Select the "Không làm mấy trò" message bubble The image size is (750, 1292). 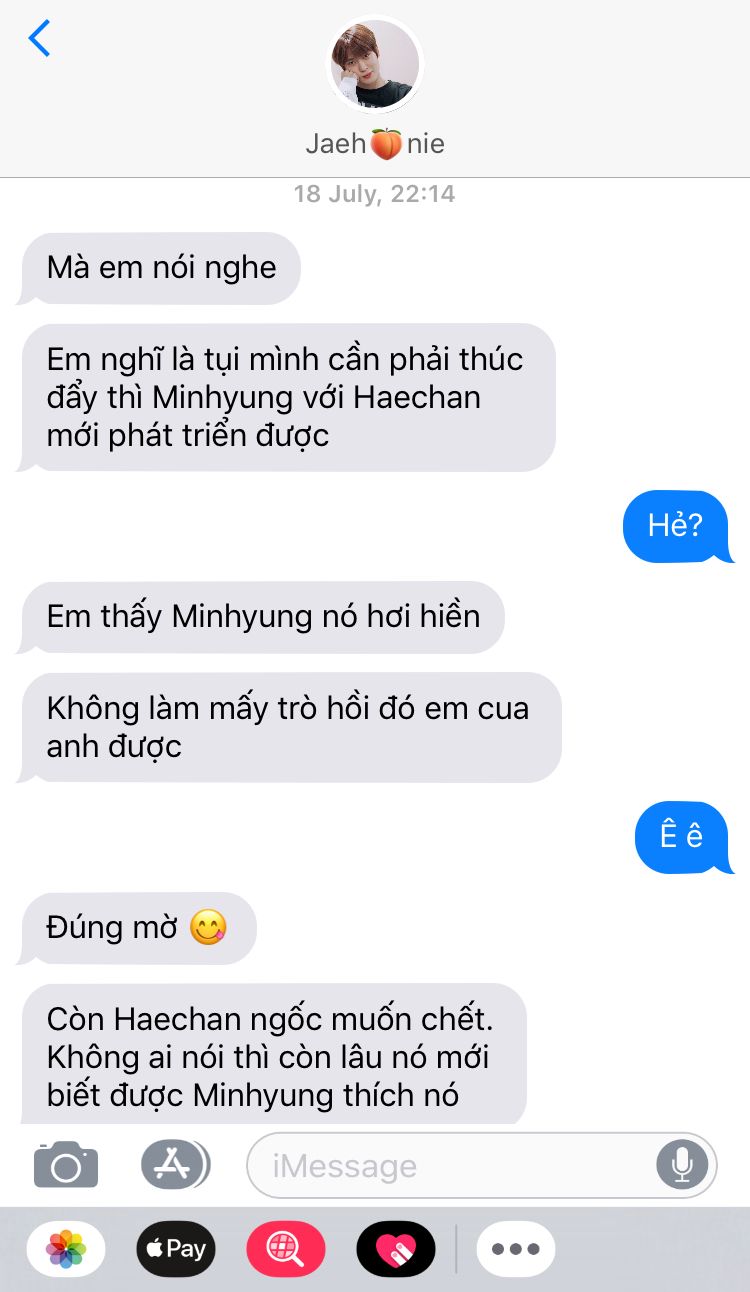[290, 727]
